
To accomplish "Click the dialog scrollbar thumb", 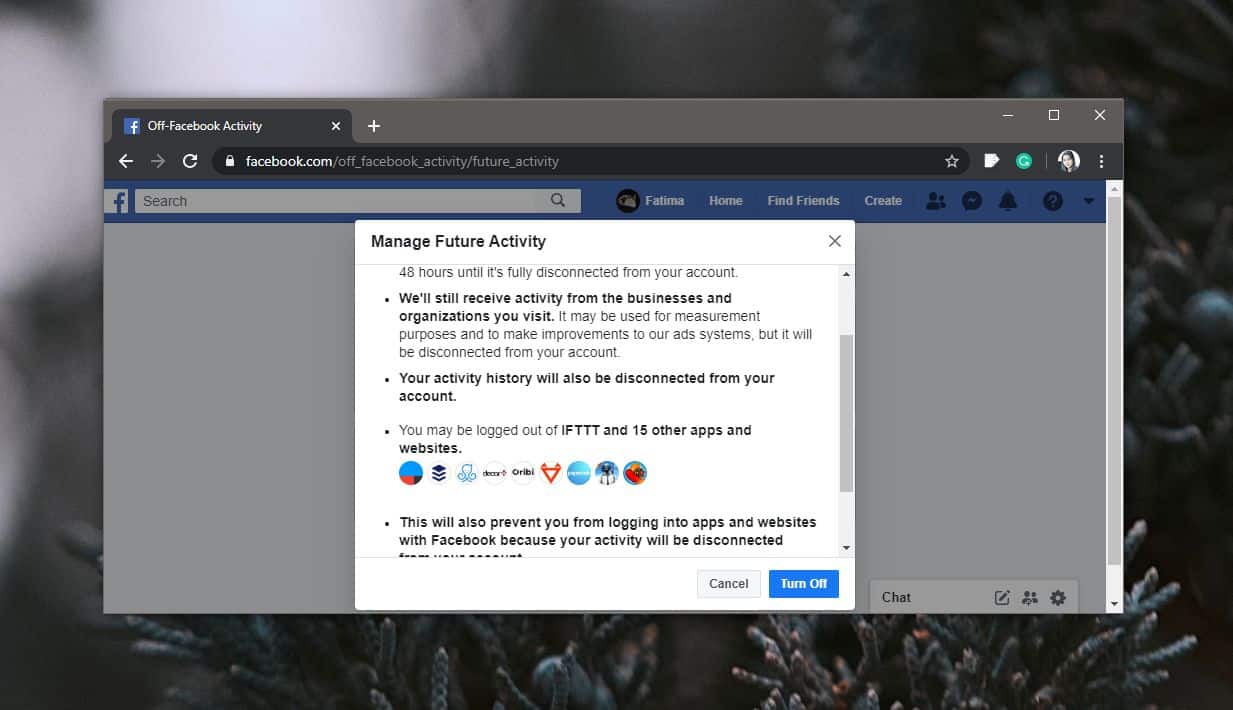I will pyautogui.click(x=846, y=413).
